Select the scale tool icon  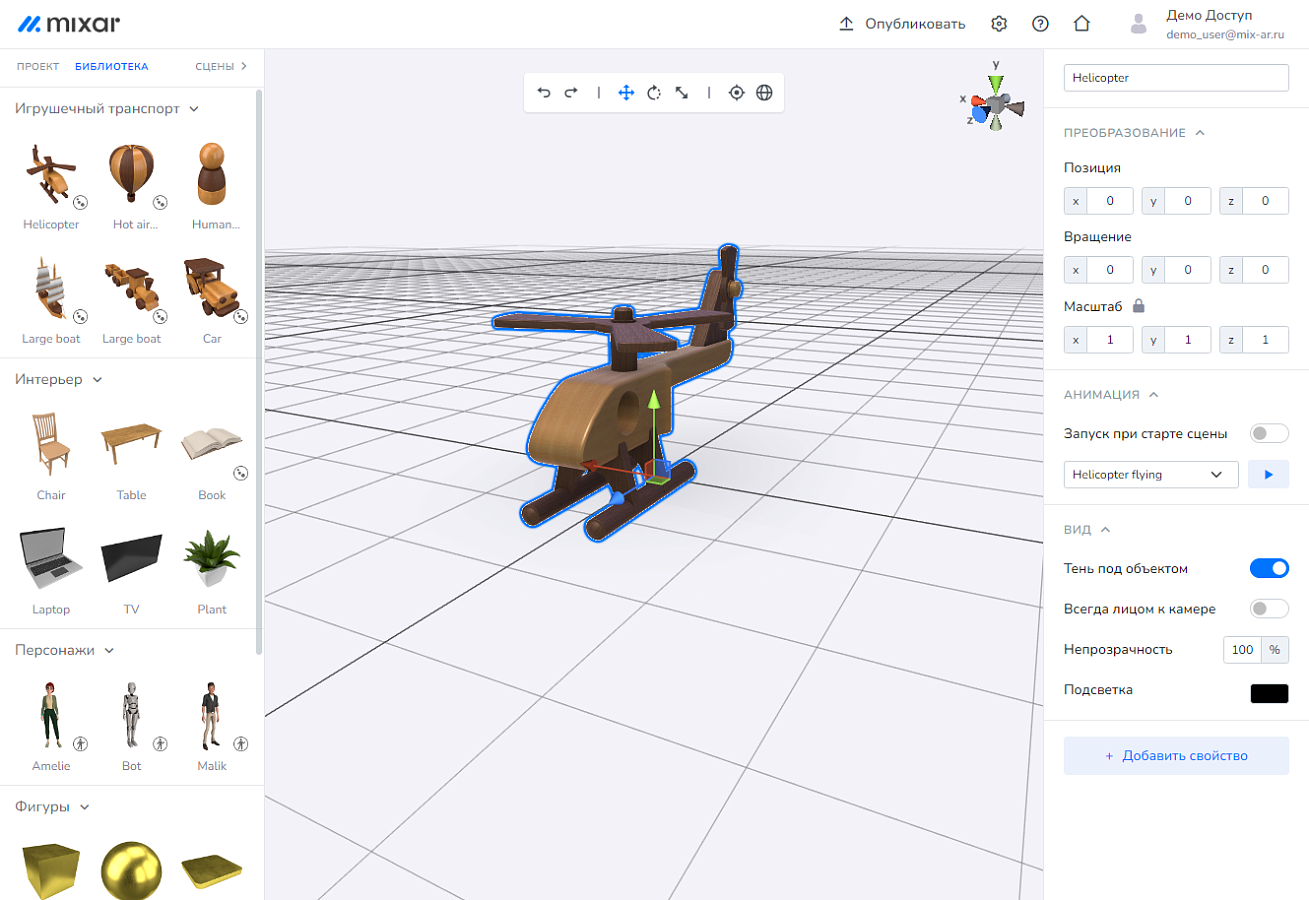(x=681, y=92)
